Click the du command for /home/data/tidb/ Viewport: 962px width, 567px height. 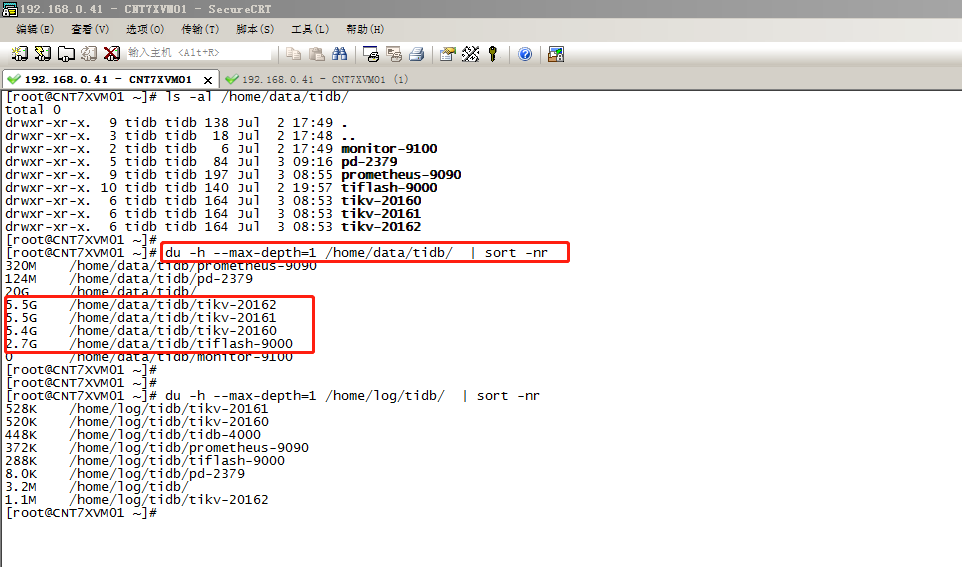tap(356, 252)
